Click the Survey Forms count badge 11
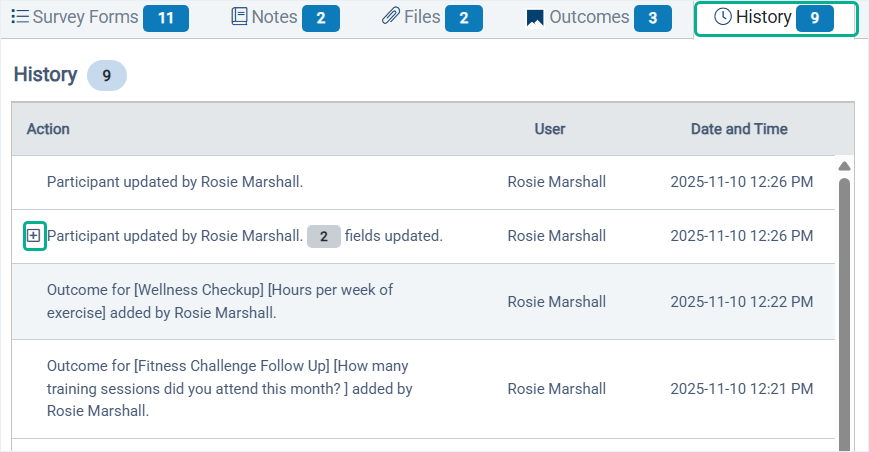 tap(166, 18)
